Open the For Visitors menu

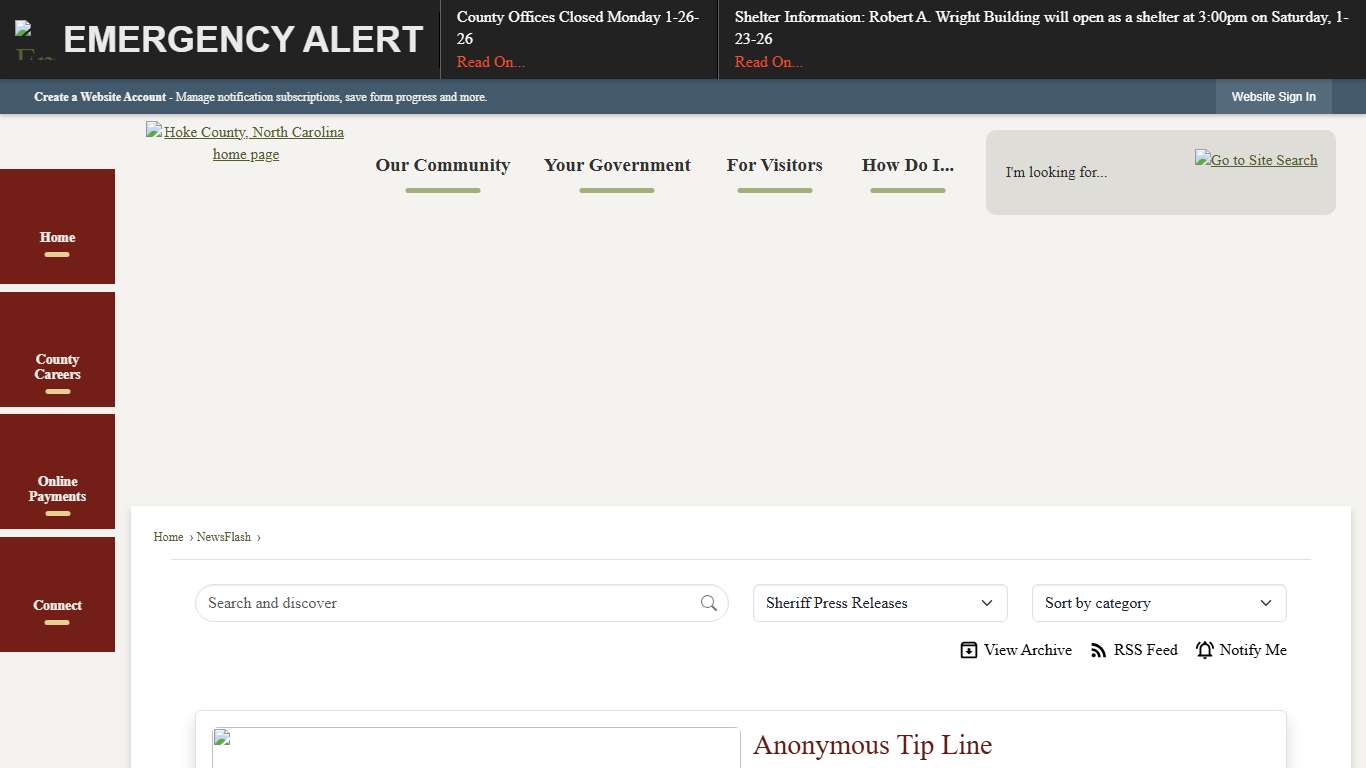pyautogui.click(x=774, y=166)
